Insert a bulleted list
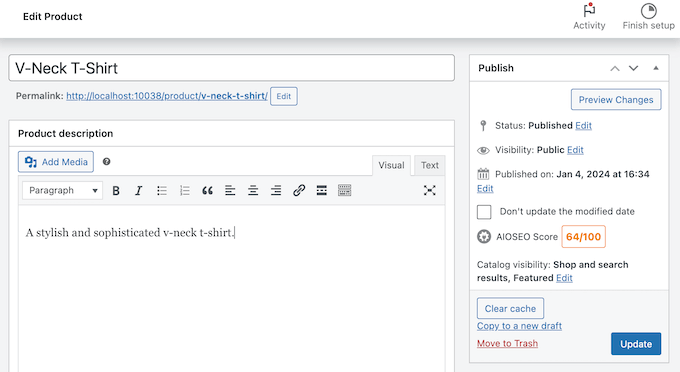The width and height of the screenshot is (680, 372). coord(162,190)
